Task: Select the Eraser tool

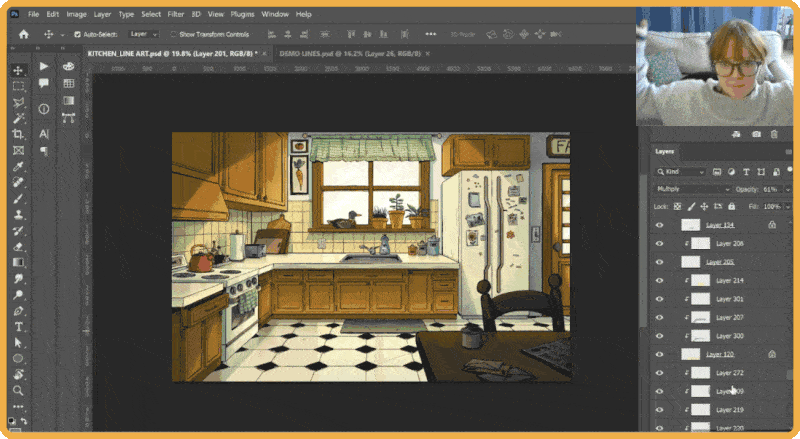Action: coord(18,247)
